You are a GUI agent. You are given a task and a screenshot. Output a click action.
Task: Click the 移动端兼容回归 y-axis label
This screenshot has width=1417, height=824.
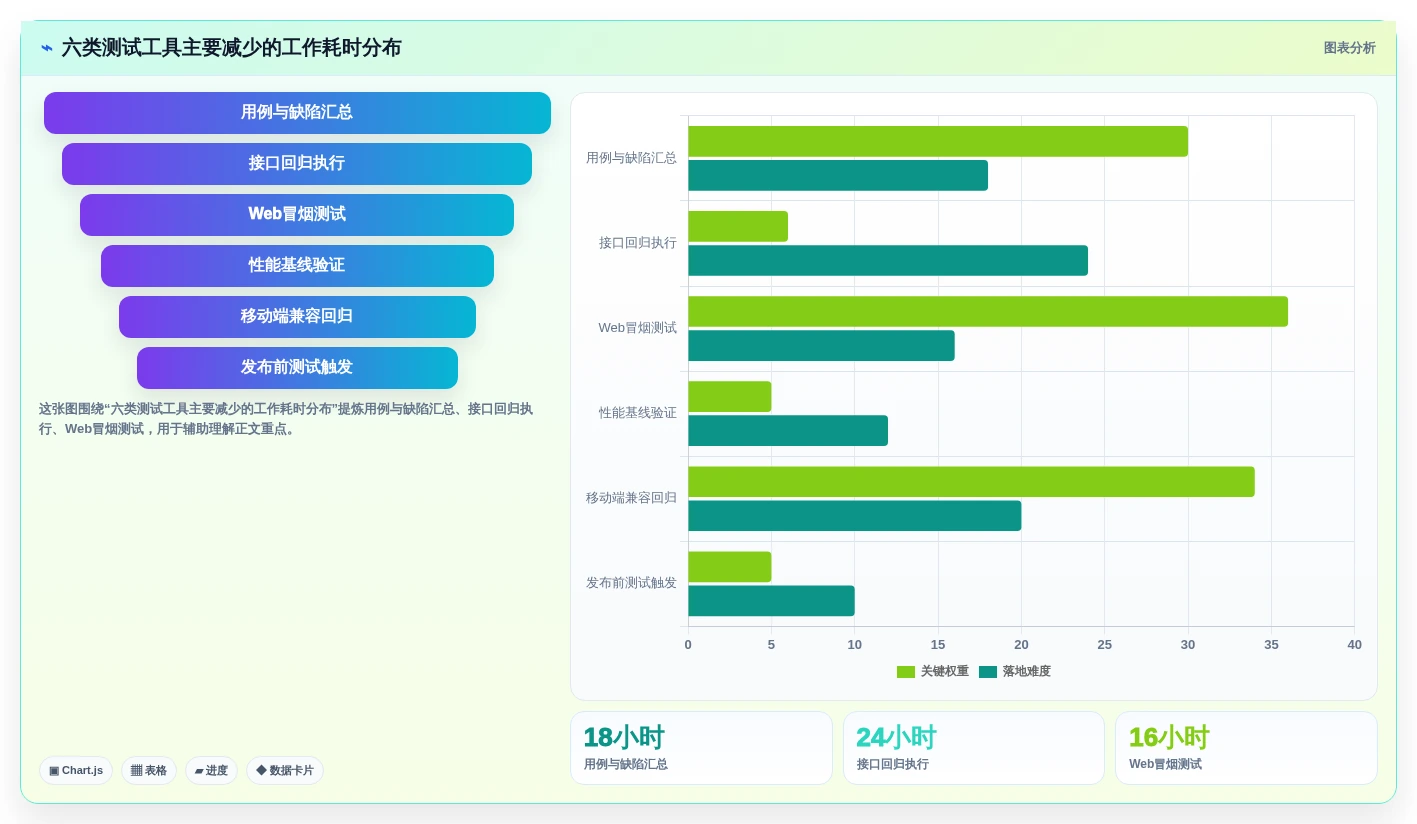(x=631, y=498)
